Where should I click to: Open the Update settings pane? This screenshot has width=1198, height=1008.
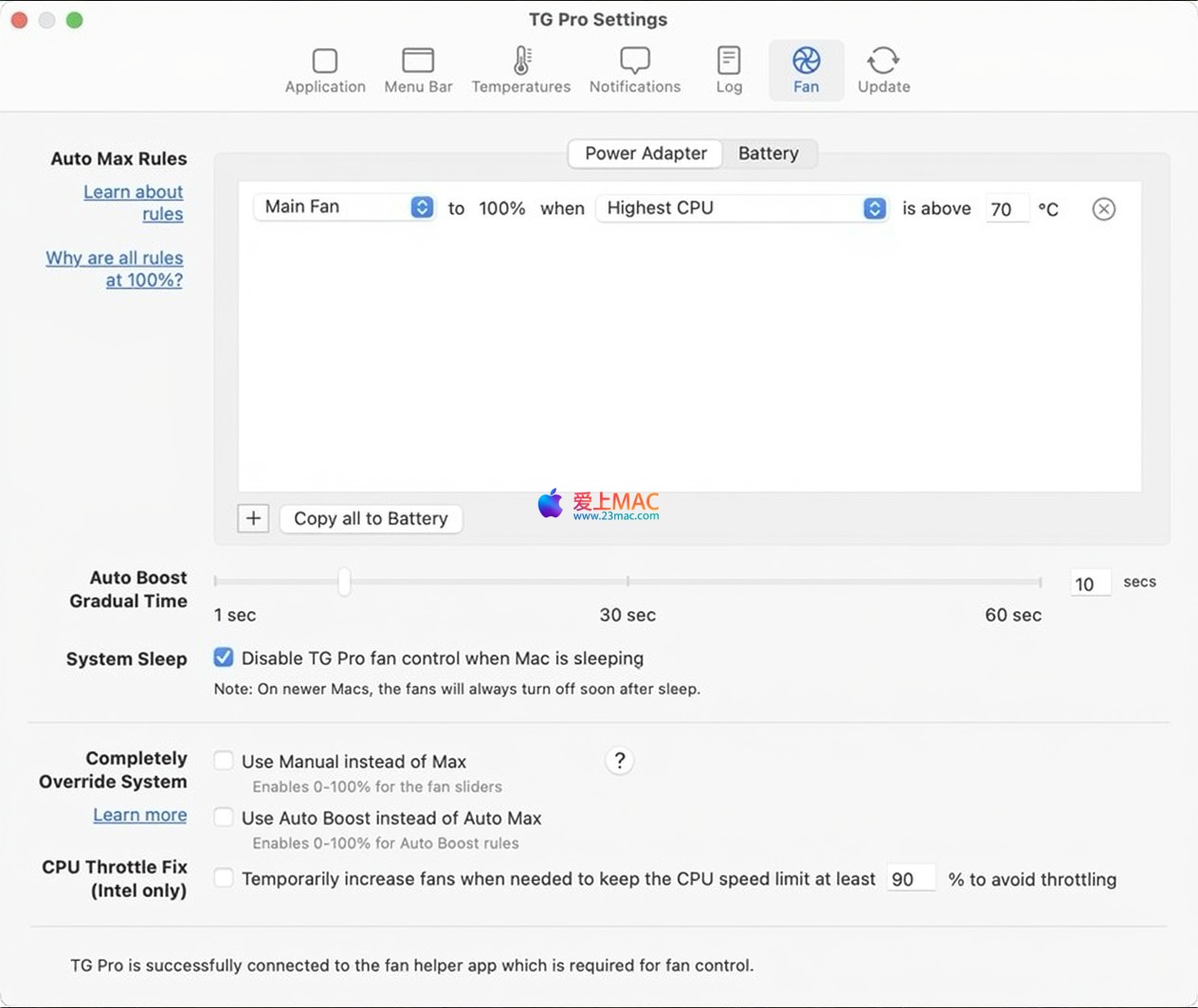tap(883, 71)
